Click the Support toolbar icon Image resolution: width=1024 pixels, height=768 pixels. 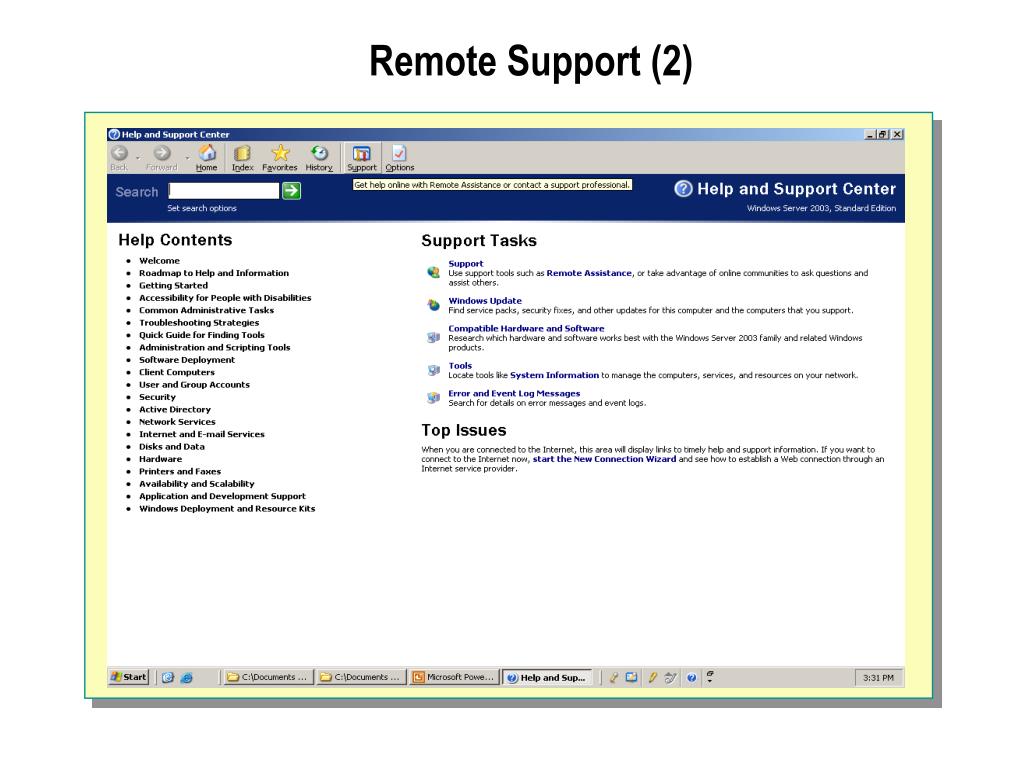(362, 158)
